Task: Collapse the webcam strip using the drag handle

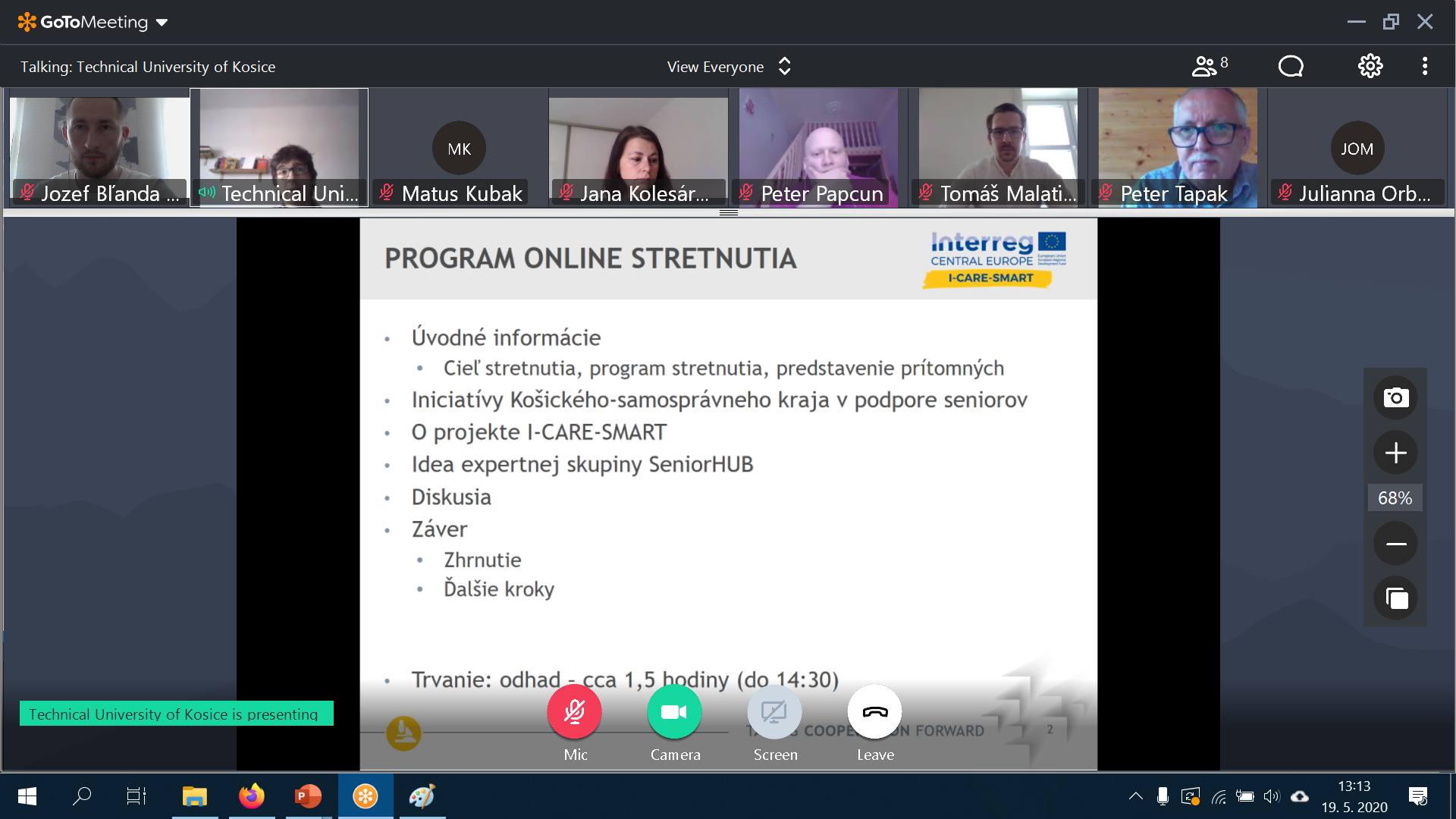Action: click(x=728, y=213)
